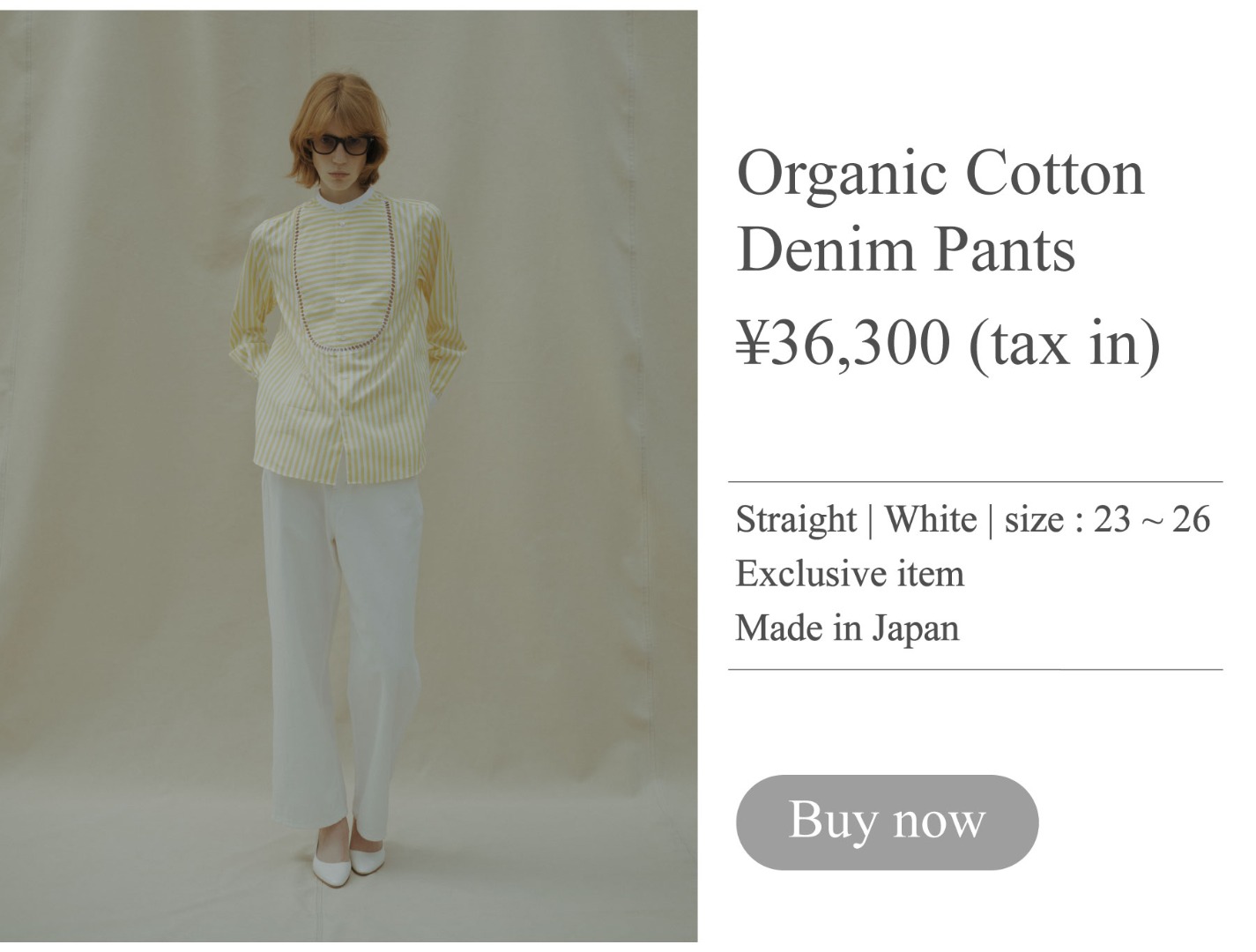
Task: Open the model product photo
Action: pos(349,476)
